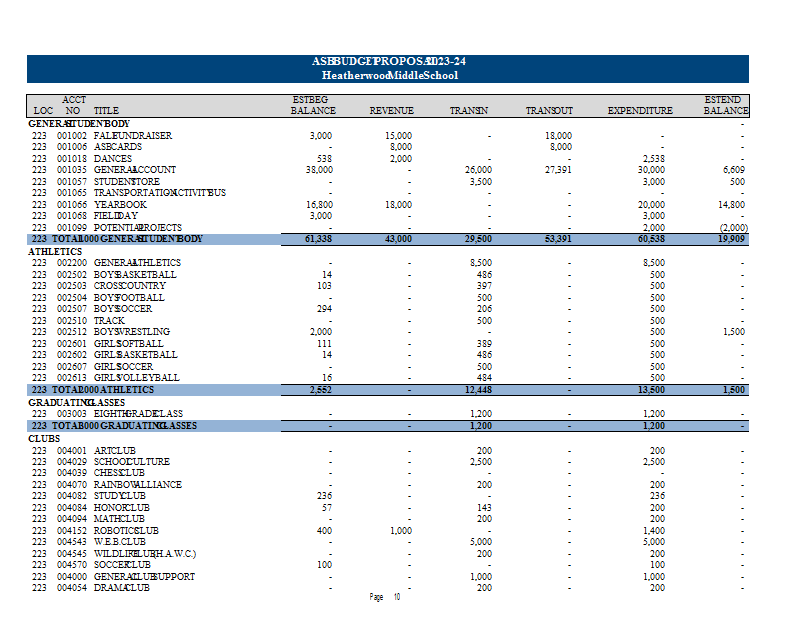The height and width of the screenshot is (619, 800).
Task: Select the HONOR CLUB row title
Action: click(121, 508)
